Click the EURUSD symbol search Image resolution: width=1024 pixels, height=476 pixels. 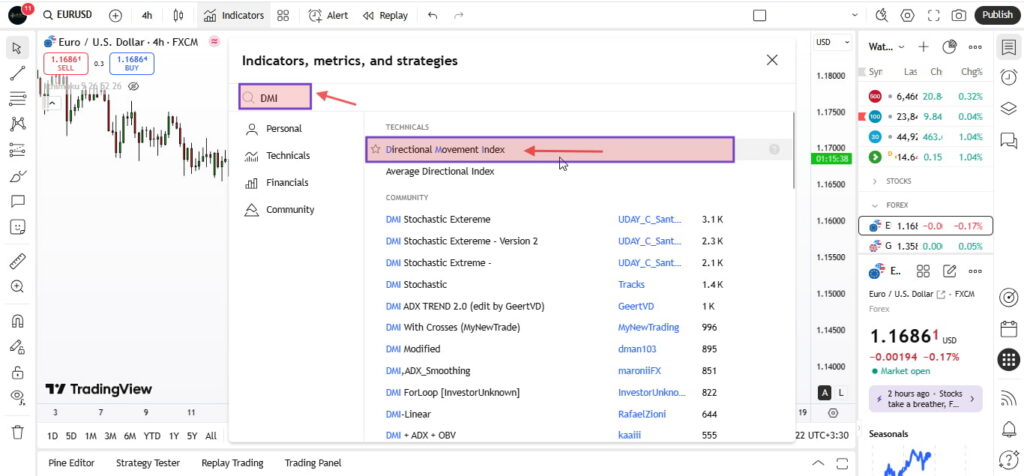pos(67,15)
